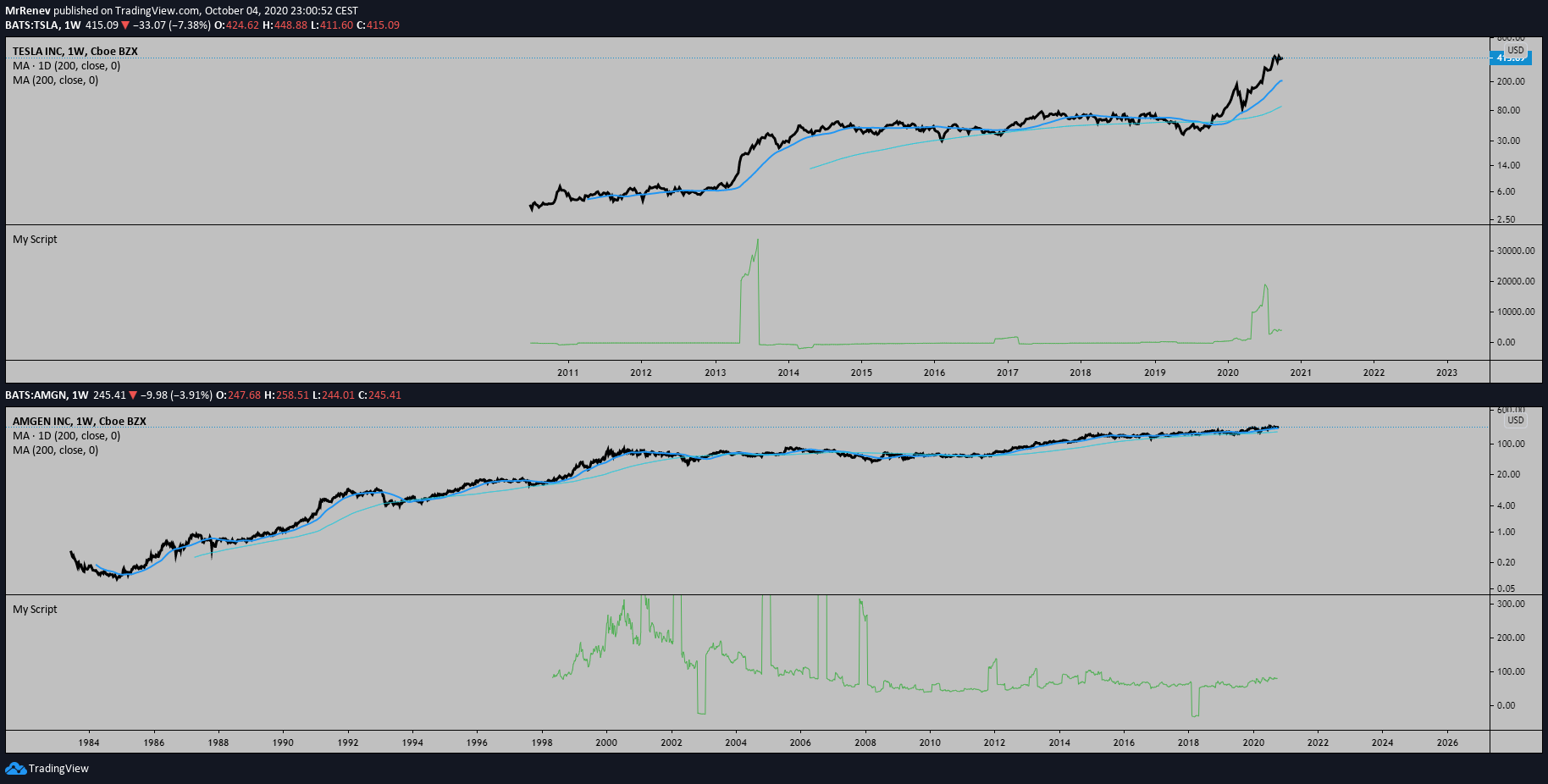Open the MrRenev author name

(28, 11)
